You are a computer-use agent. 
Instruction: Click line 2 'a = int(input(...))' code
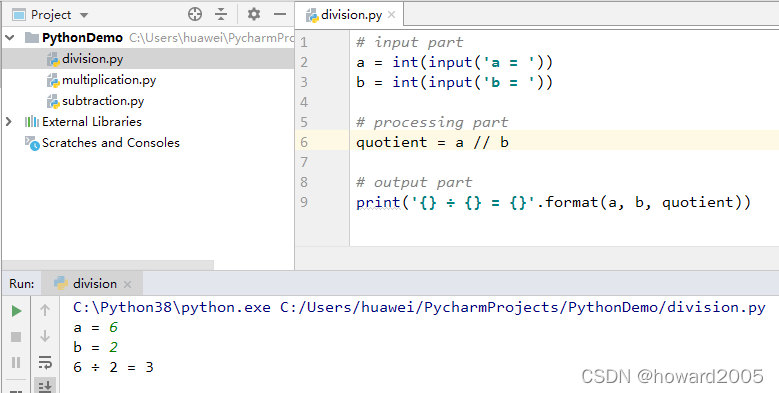(455, 63)
